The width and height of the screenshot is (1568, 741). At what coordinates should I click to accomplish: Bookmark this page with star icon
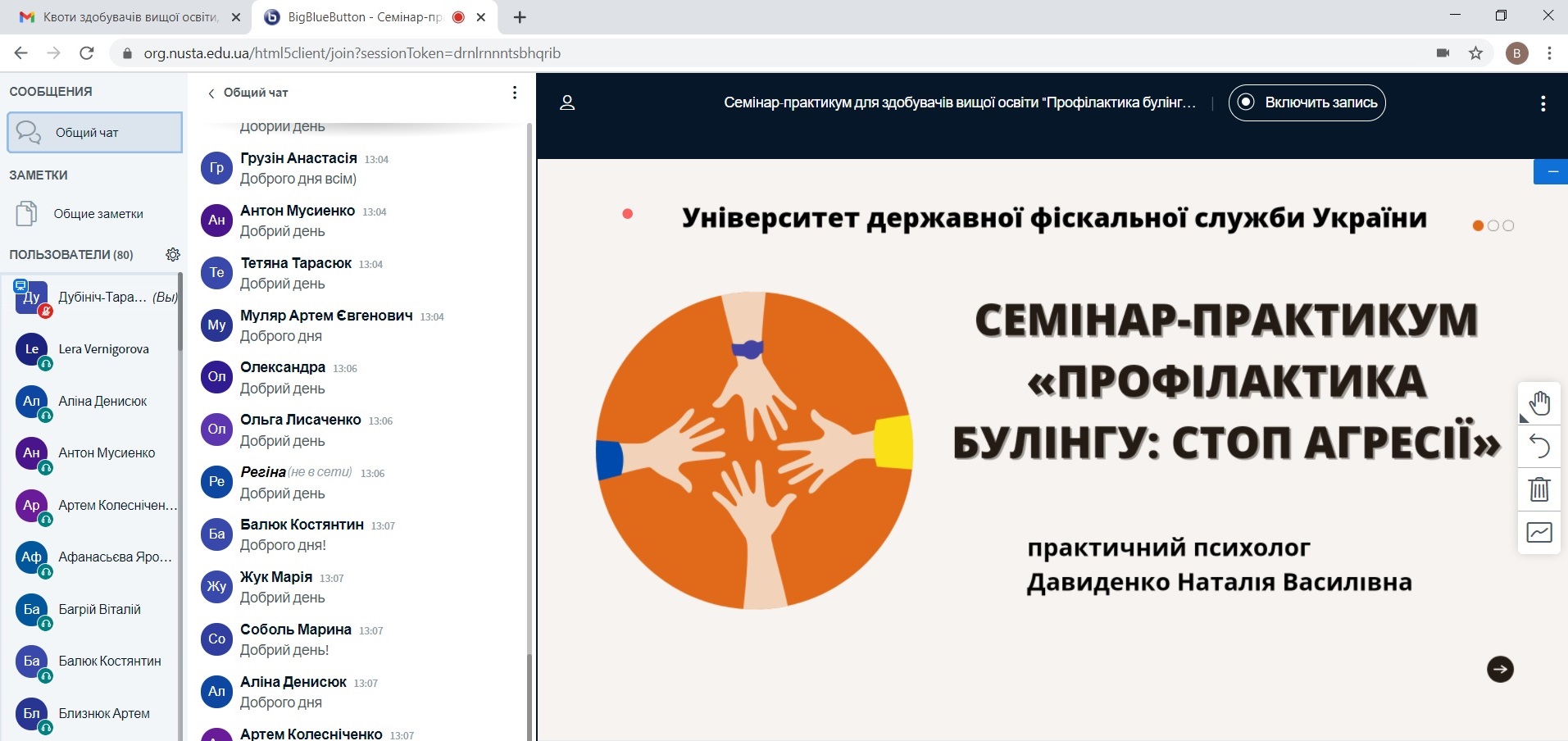tap(1475, 53)
